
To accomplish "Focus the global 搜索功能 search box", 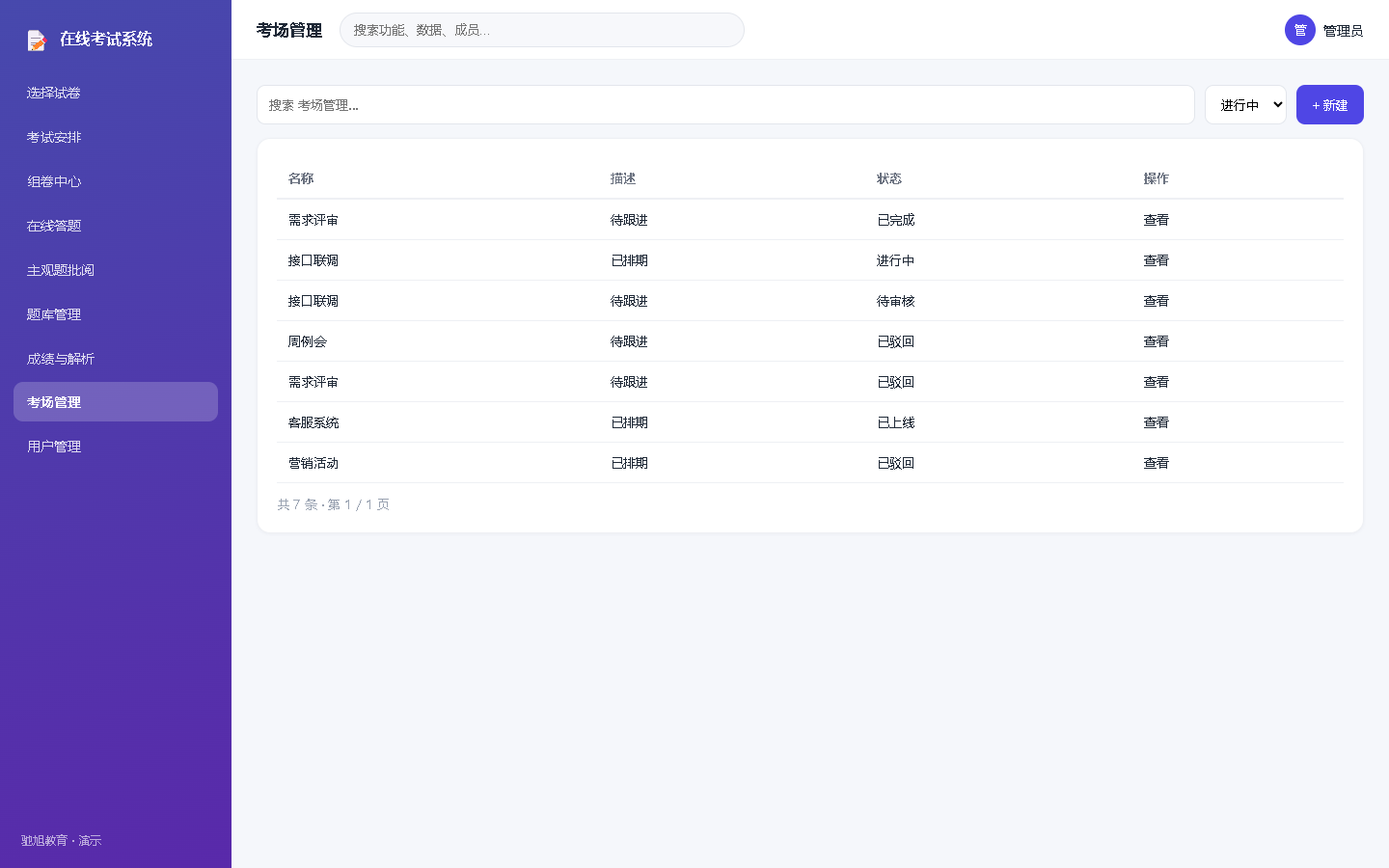I will tap(542, 30).
